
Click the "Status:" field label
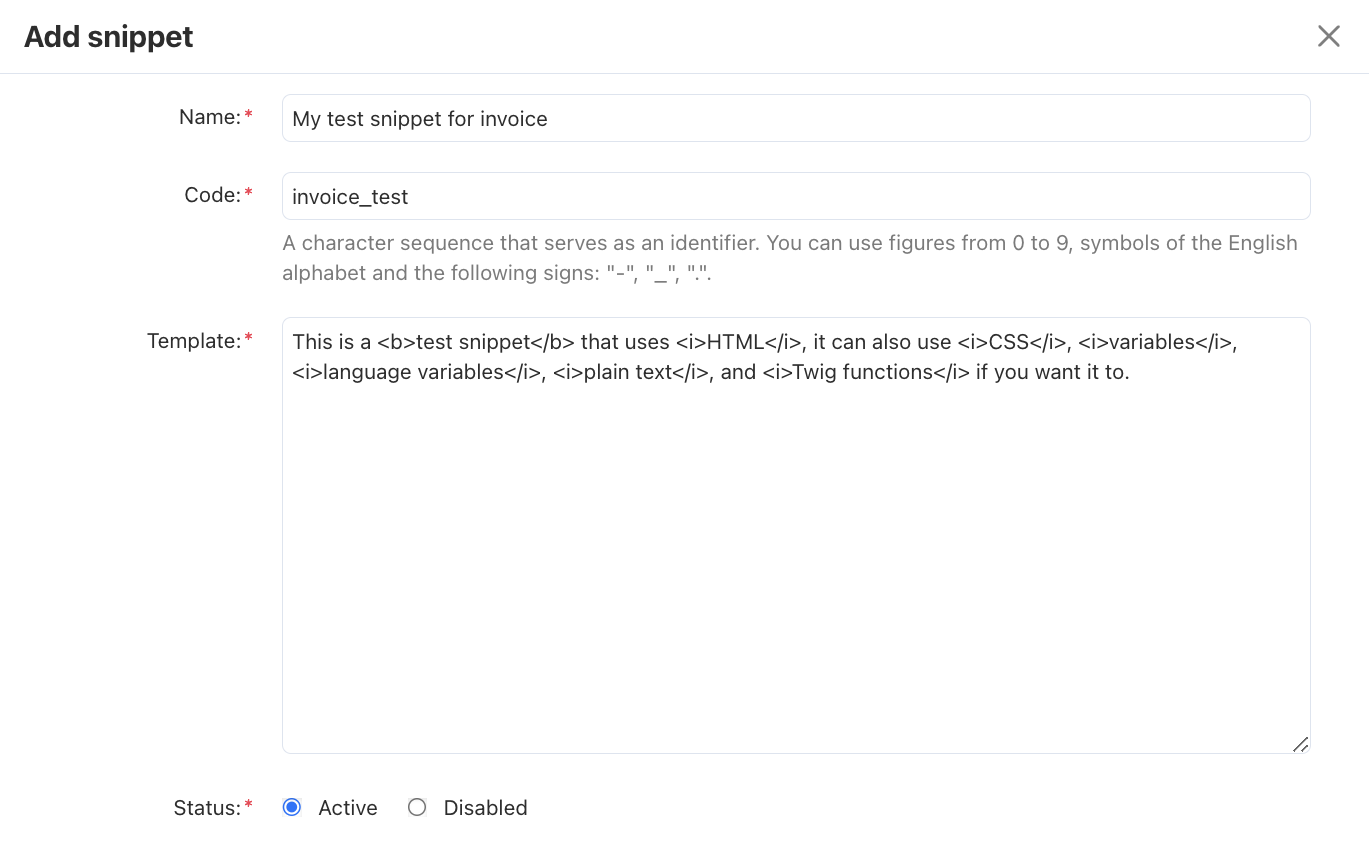(207, 808)
